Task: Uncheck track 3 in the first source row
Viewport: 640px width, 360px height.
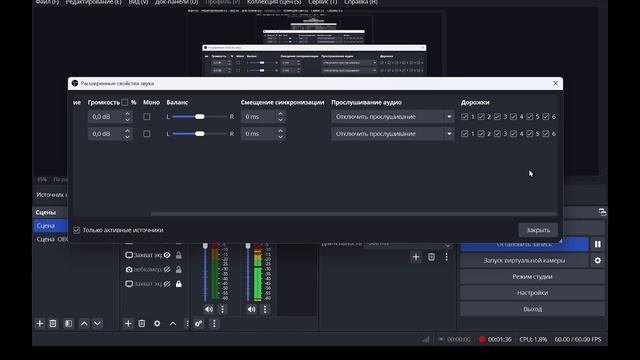Action: (497, 117)
